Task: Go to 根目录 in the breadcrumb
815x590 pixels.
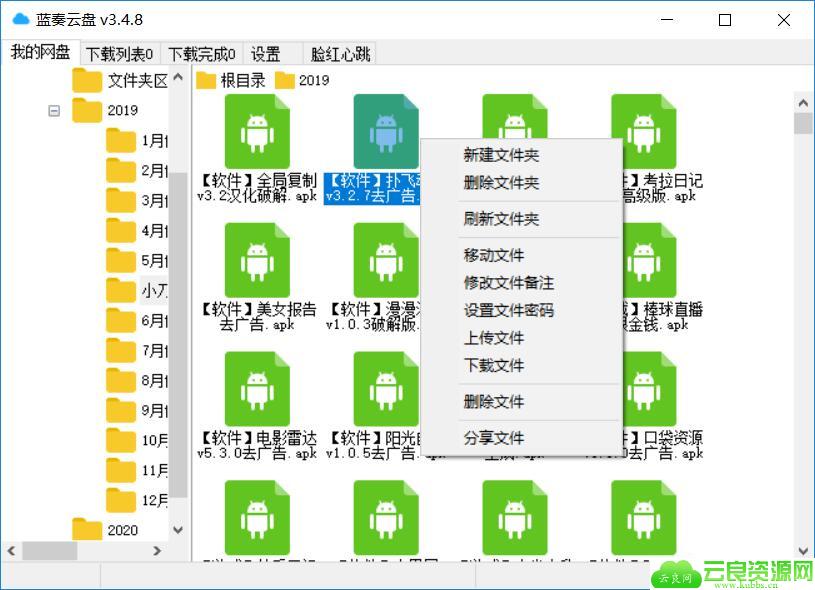Action: coord(242,81)
